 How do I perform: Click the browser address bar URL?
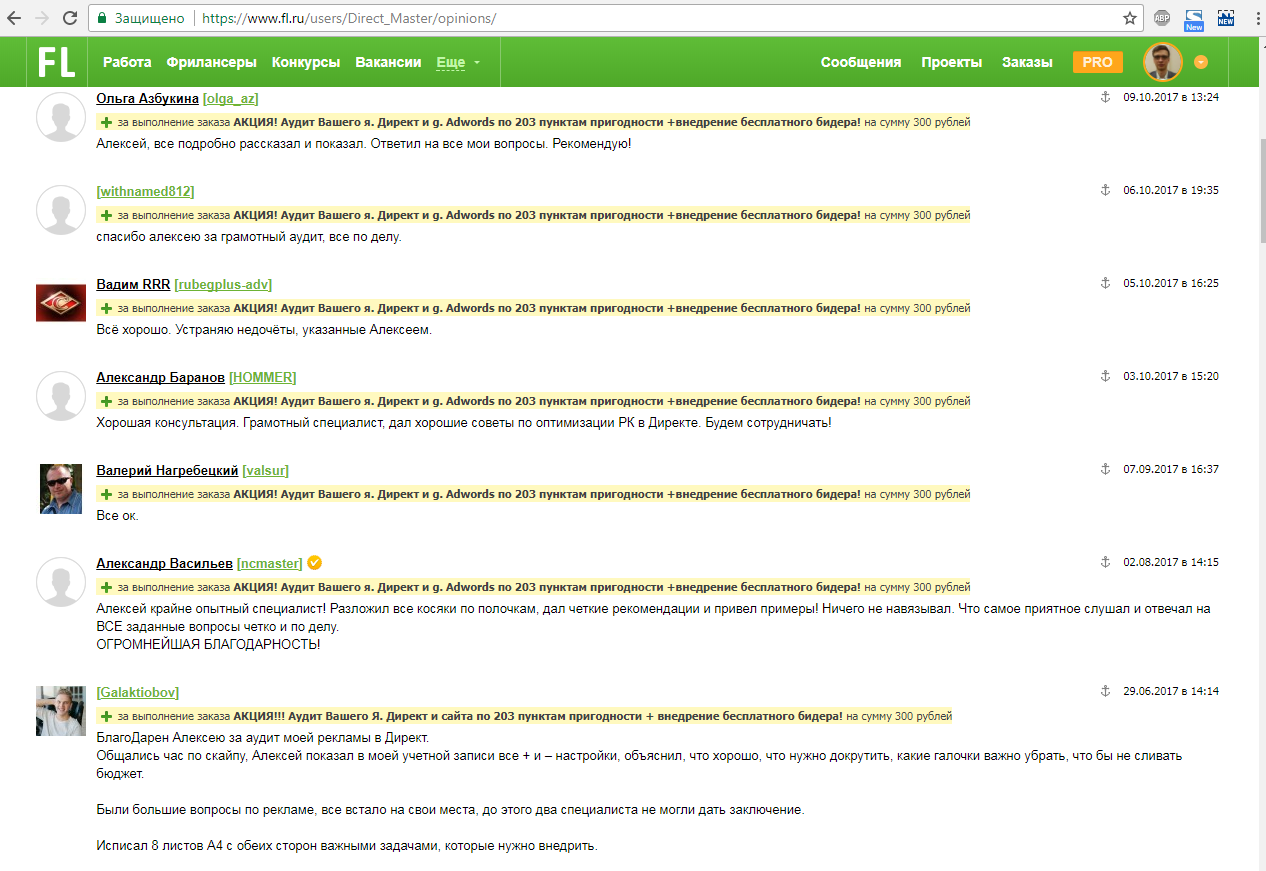(349, 18)
